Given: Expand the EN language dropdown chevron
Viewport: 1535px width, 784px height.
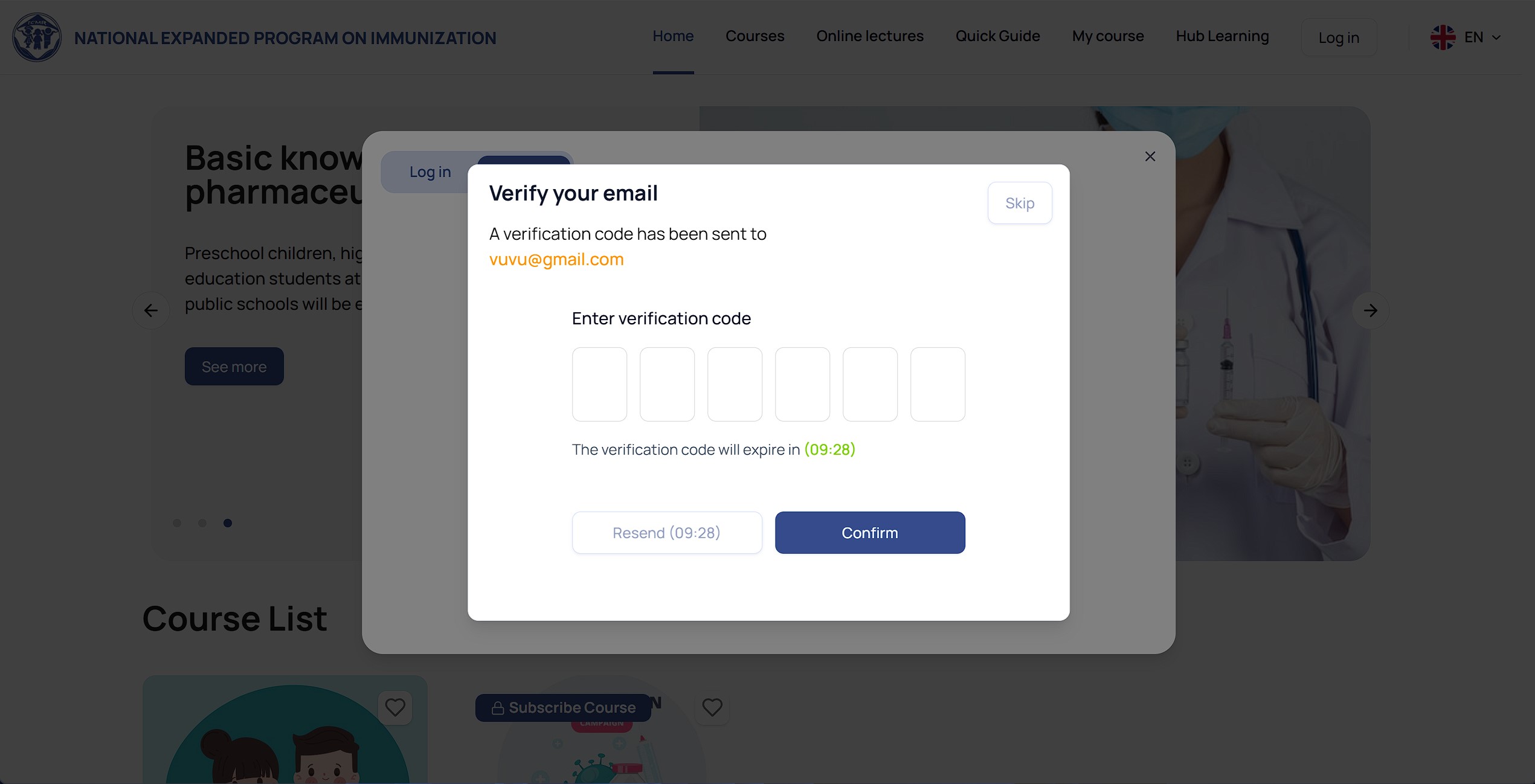Looking at the screenshot, I should (x=1496, y=37).
